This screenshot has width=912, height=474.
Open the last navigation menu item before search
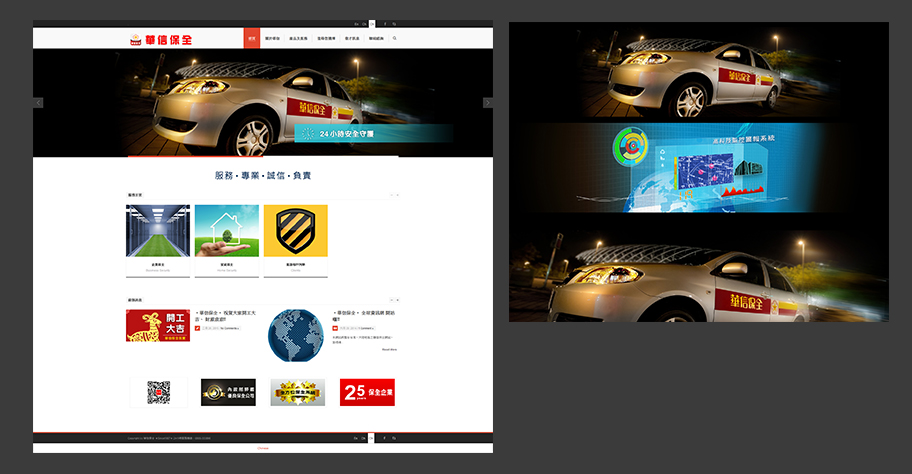coord(375,38)
